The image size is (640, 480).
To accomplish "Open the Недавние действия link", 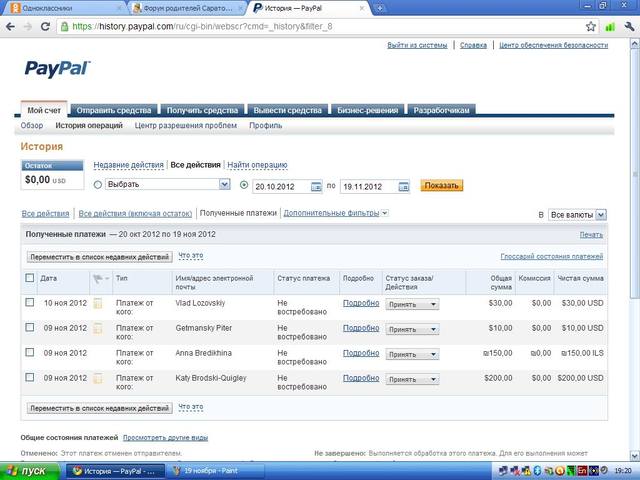I will [x=129, y=165].
